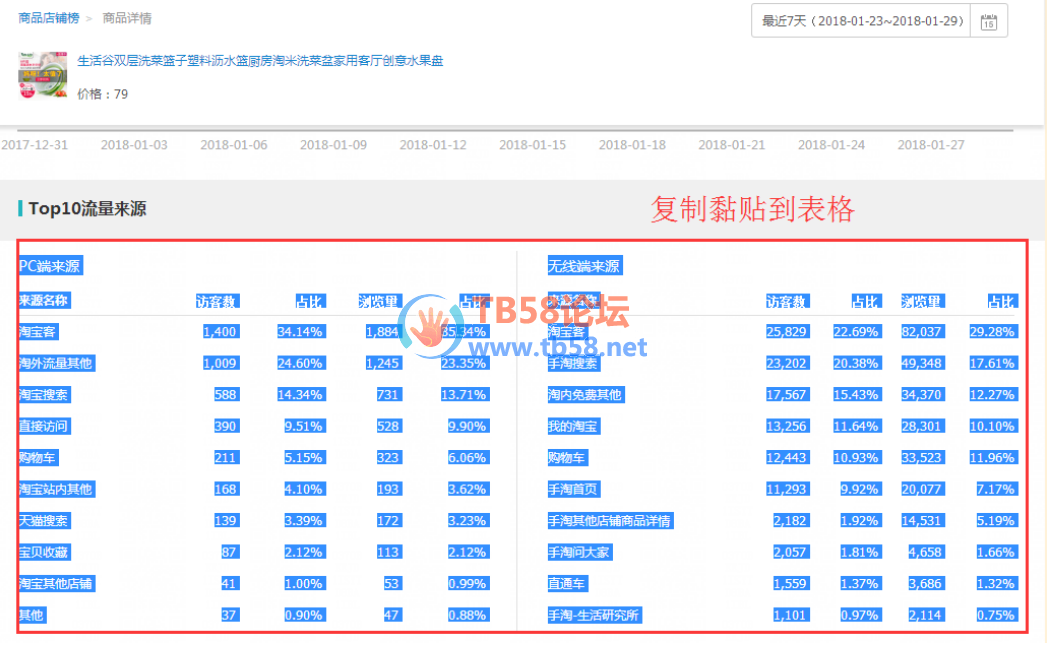The image size is (1047, 654).
Task: Select the 手淘问大家 source row
Action: (x=579, y=552)
